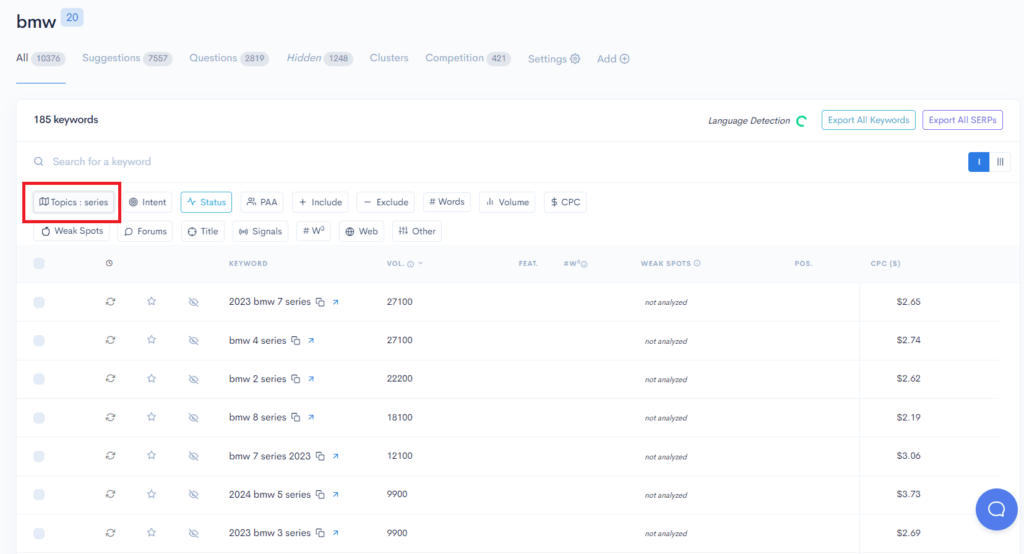1024x554 pixels.
Task: Tick the select-all checkbox in table header
Action: tap(39, 263)
